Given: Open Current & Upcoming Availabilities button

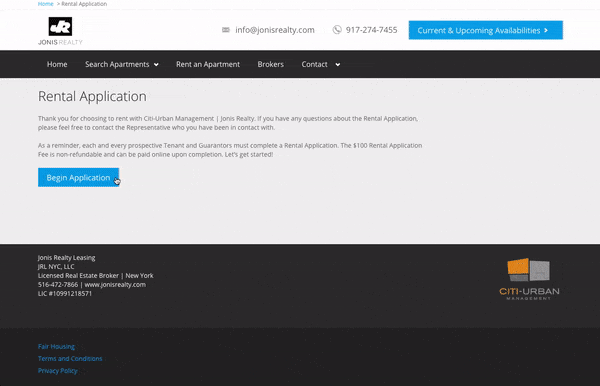Looking at the screenshot, I should (x=486, y=30).
